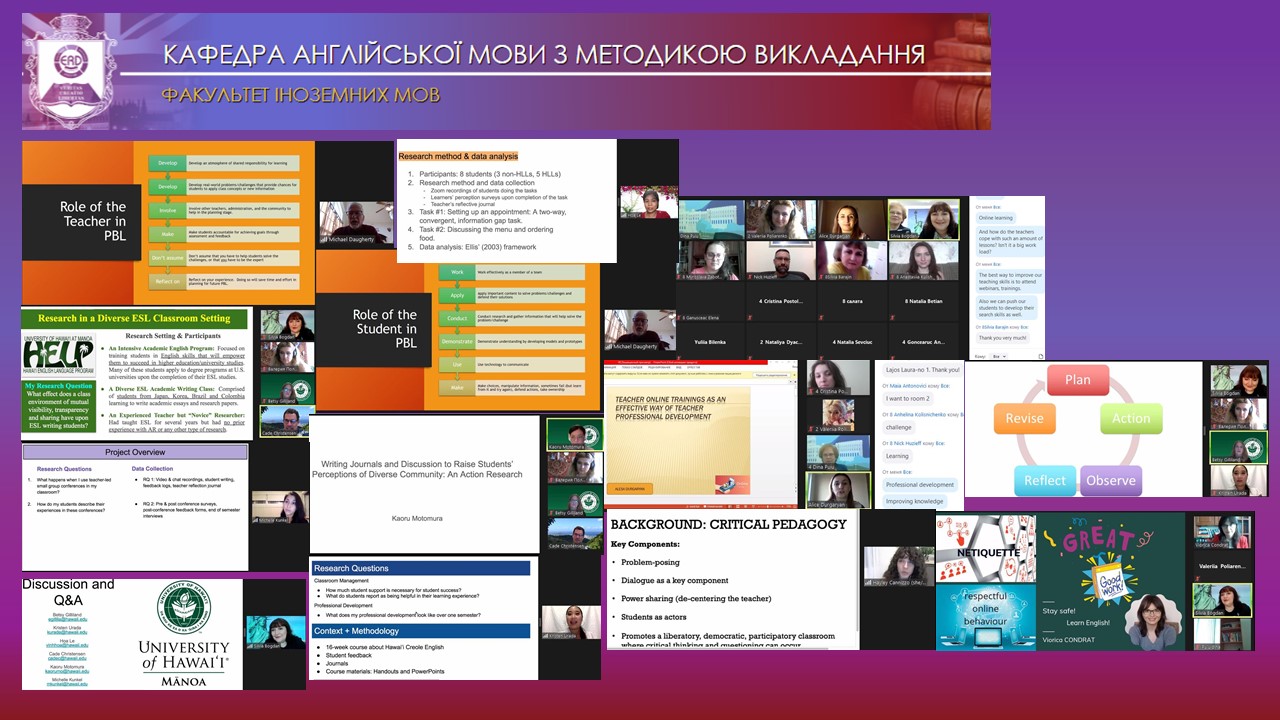1280x720 pixels.
Task: Click 'BACKGROUND: CRITICAL PEDAGOGY' heading
Action: coord(729,524)
